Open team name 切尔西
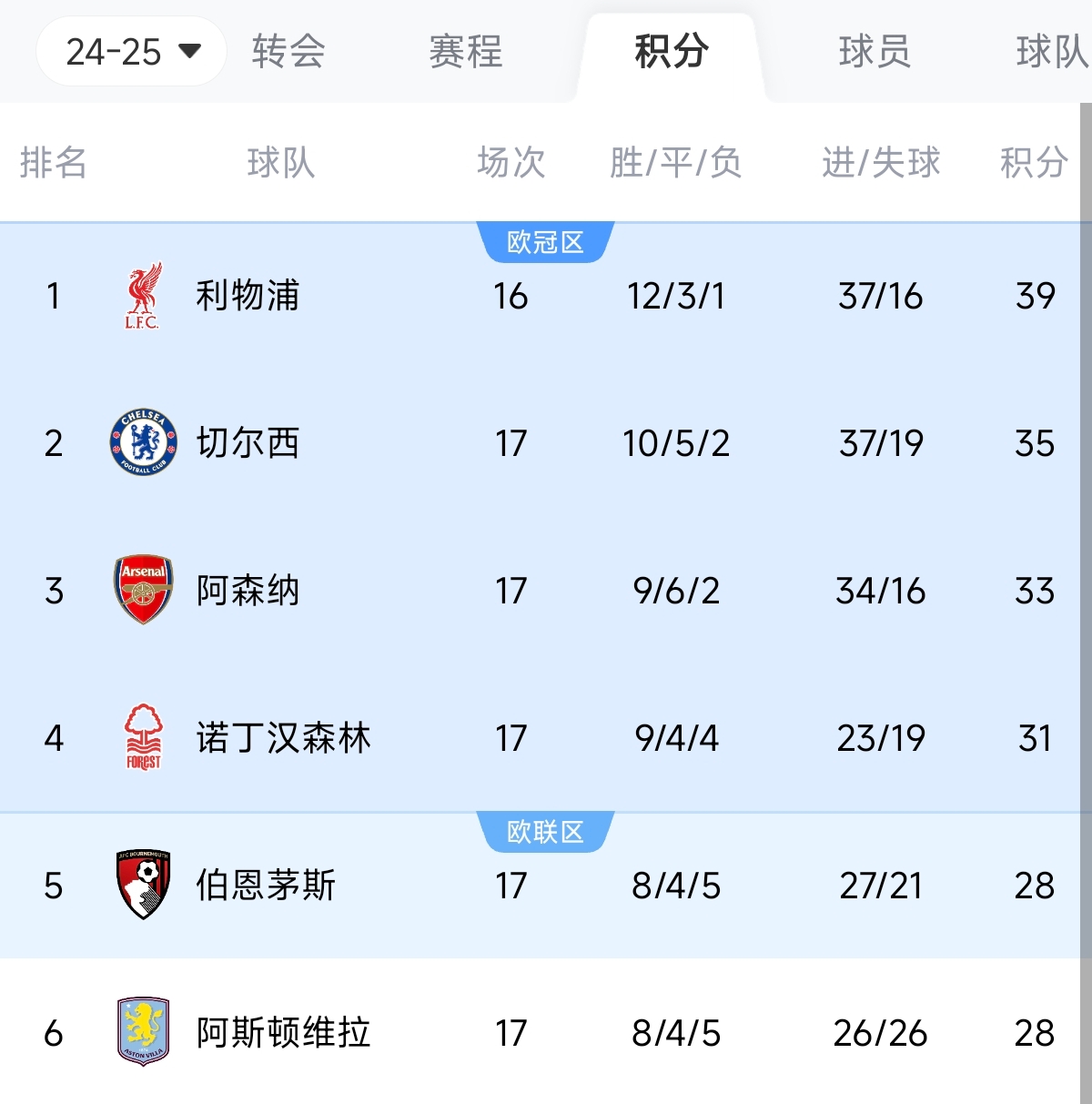The height and width of the screenshot is (1104, 1092). 248,443
